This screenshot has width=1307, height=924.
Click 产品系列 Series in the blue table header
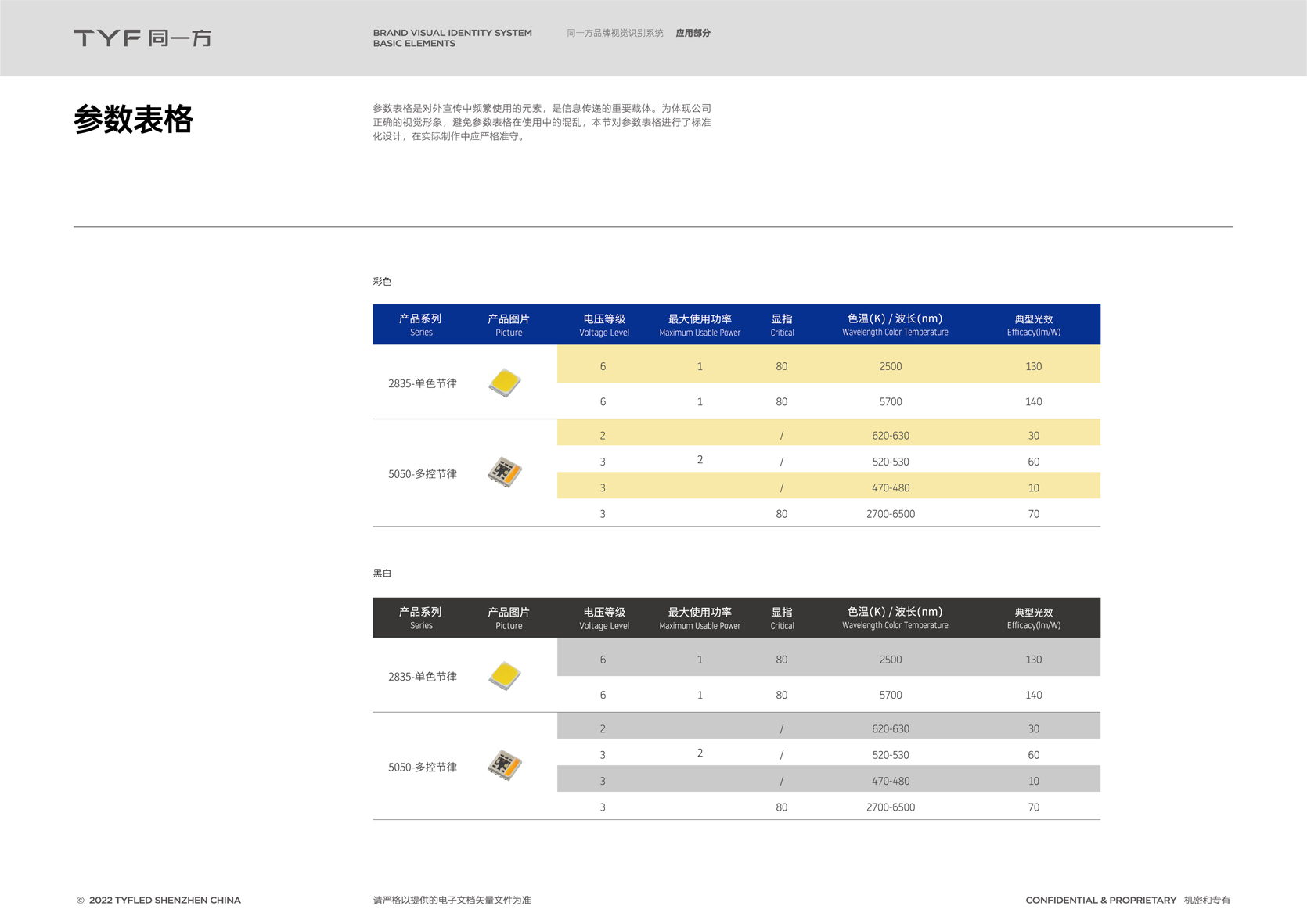coord(420,325)
